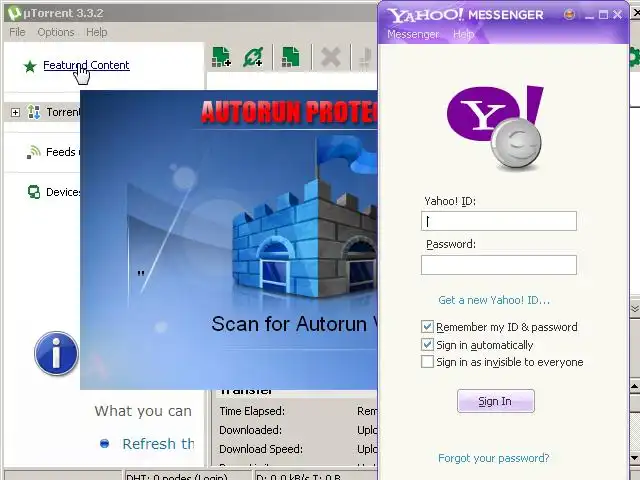Click the Autorun Protector red title text
The width and height of the screenshot is (640, 480).
[x=289, y=112]
